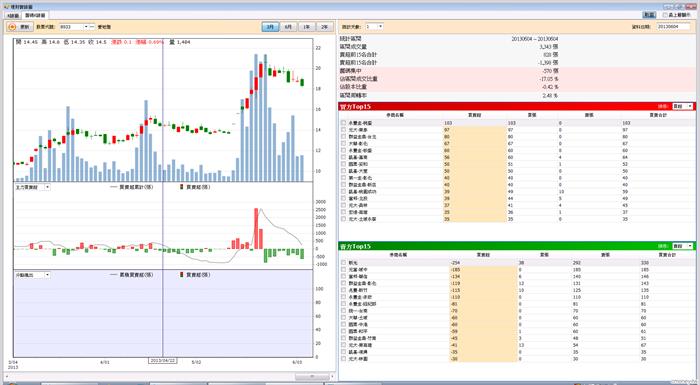This screenshot has height=385, width=700.
Task: Switch to the second tab in the tab strip
Action: [35, 16]
